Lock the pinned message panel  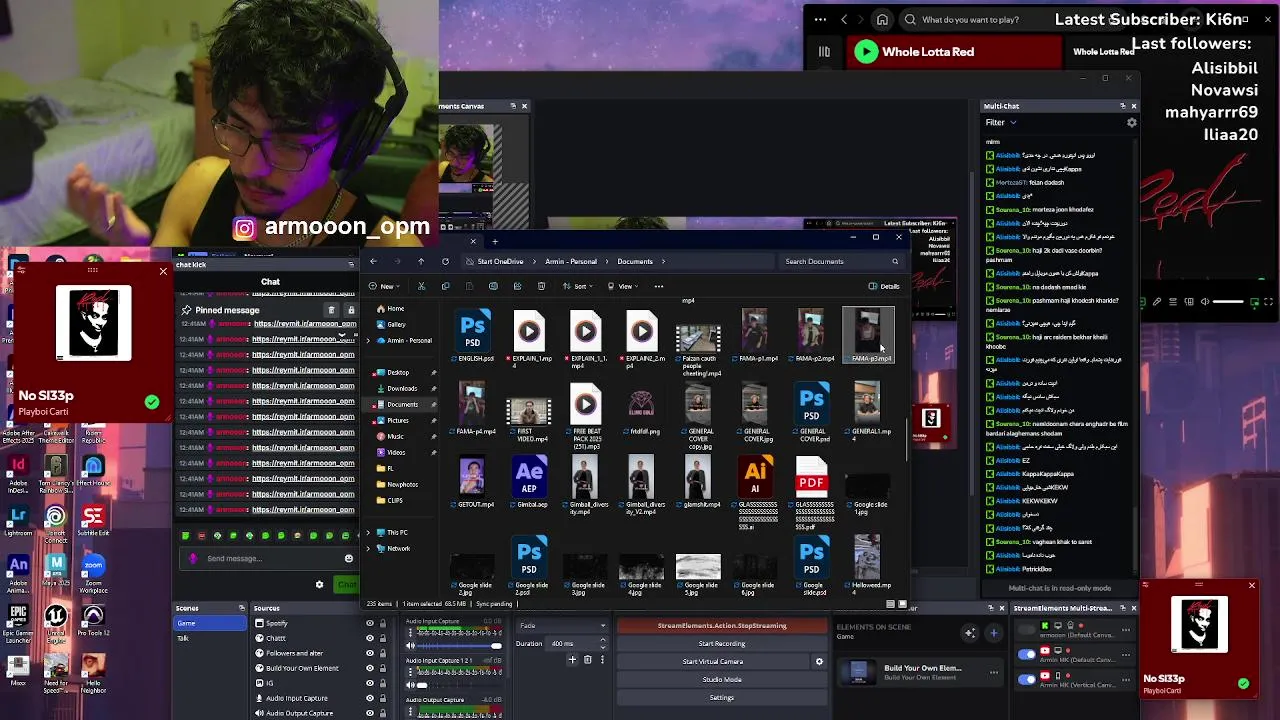pyautogui.click(x=350, y=310)
